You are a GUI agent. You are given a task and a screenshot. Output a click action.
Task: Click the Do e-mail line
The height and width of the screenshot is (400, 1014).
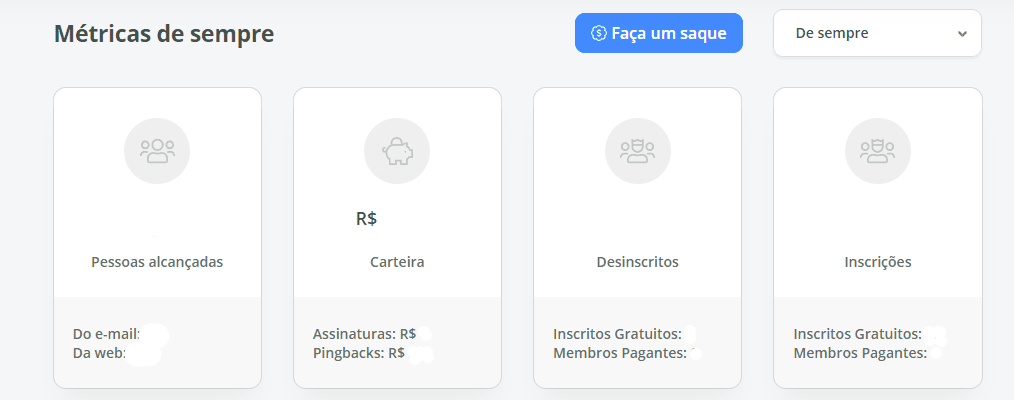point(106,333)
